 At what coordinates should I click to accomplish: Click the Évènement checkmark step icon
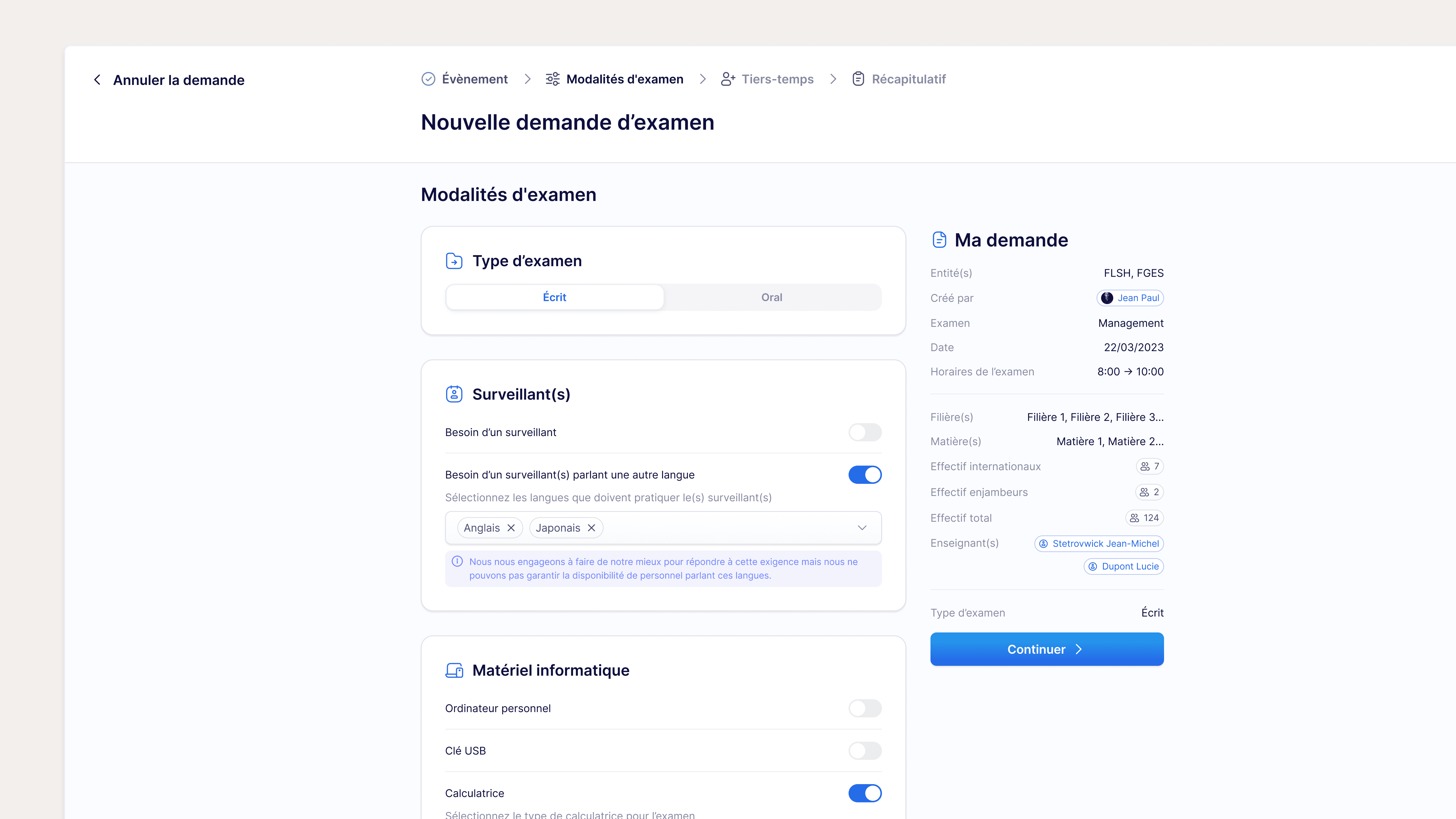tap(428, 79)
